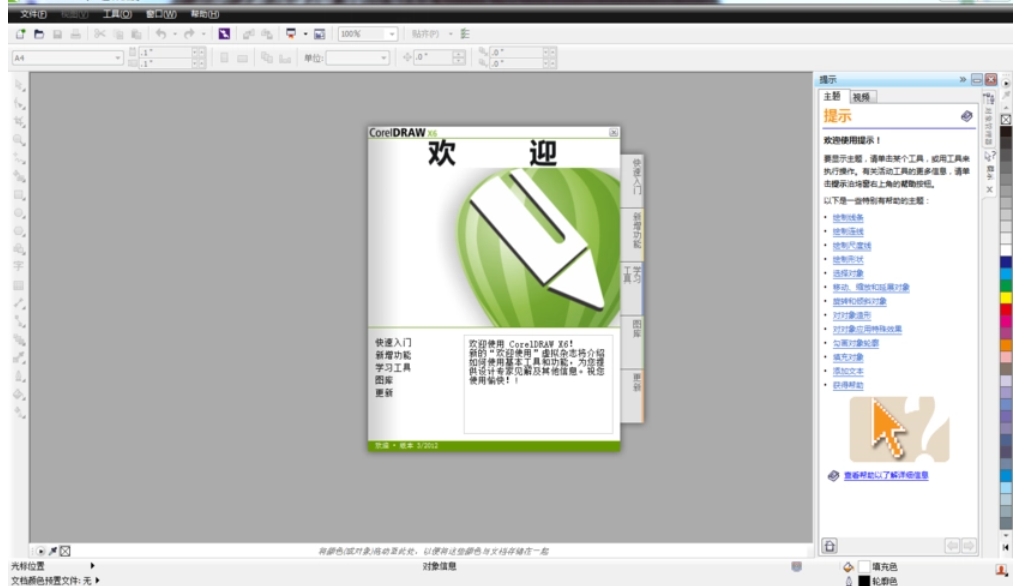The height and width of the screenshot is (586, 1026).
Task: Pick the red swatch in the color palette
Action: (x=1006, y=309)
